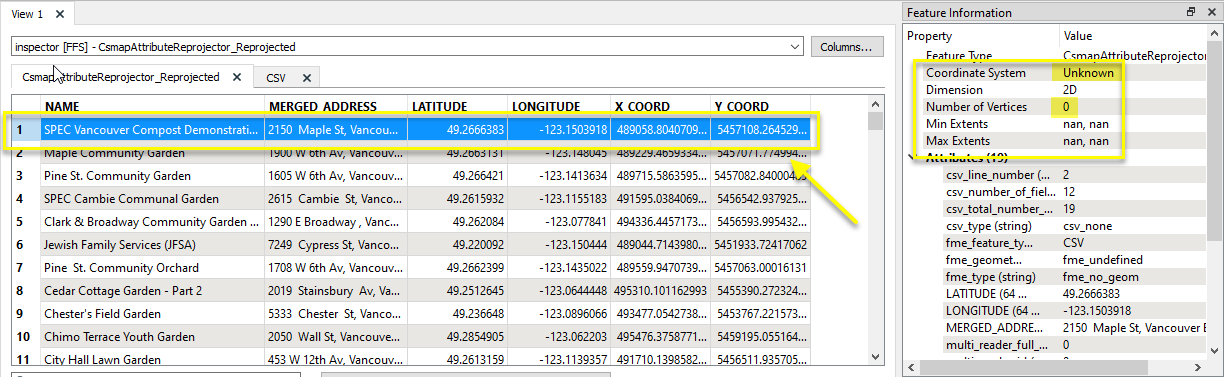Screen dimensions: 1224x377
Task: Float the Feature Information panel
Action: (x=1191, y=12)
